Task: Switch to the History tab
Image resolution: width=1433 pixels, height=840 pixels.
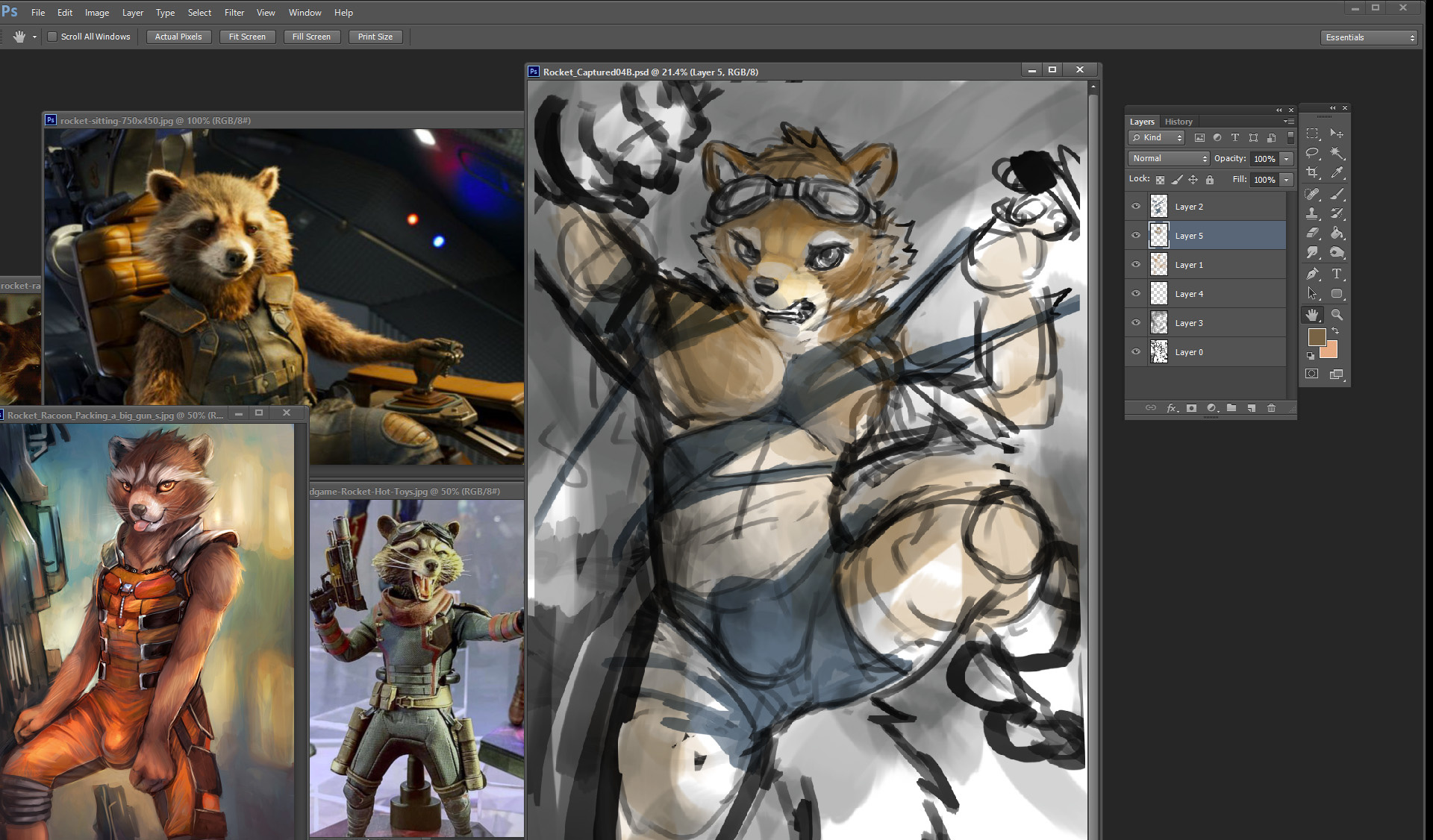Action: [x=1178, y=122]
